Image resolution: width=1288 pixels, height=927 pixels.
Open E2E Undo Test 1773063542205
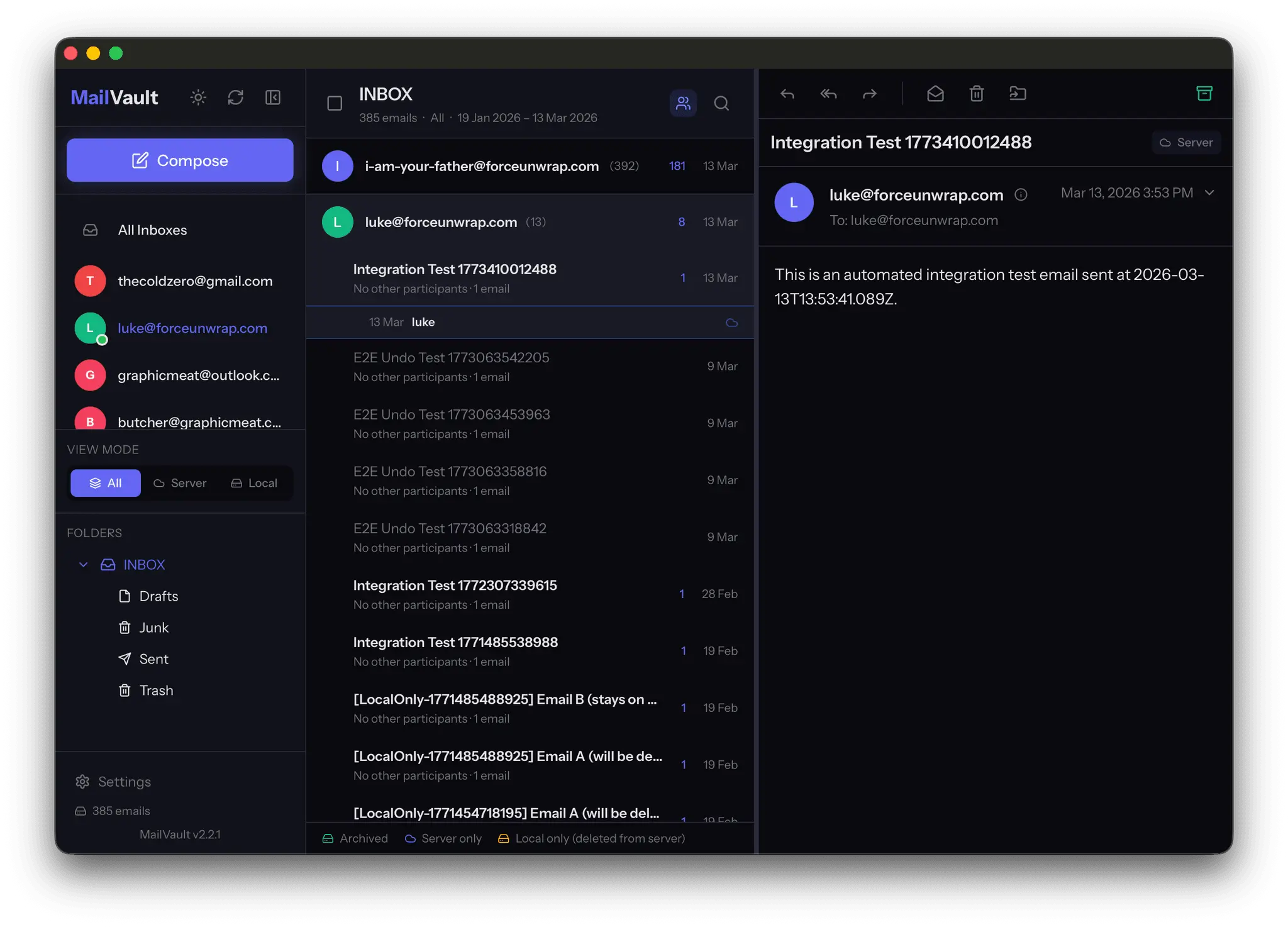(x=530, y=367)
